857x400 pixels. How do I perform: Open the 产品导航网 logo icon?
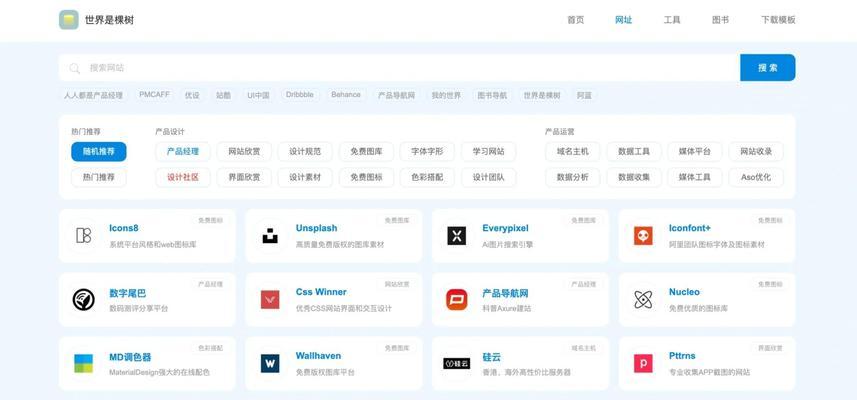click(x=456, y=299)
